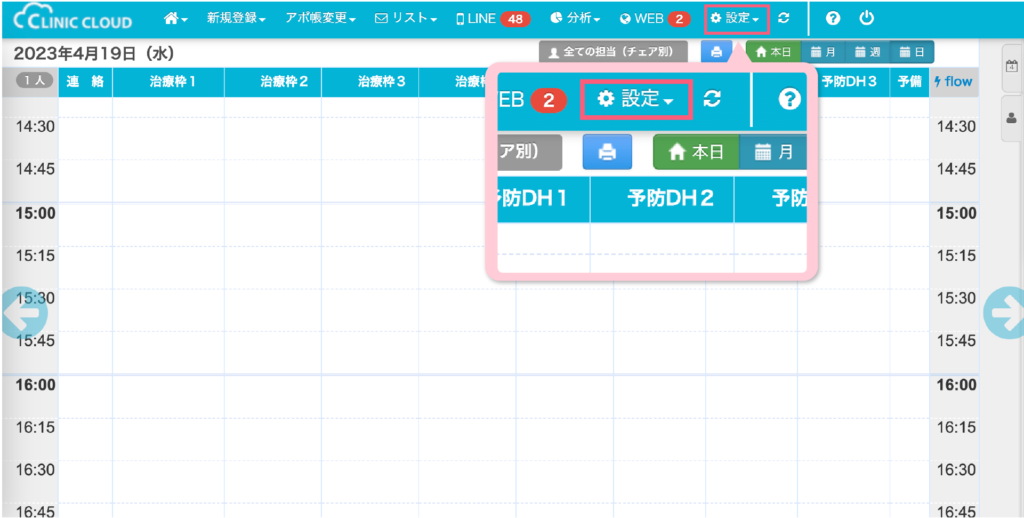Go to next day with right arrow
Screen dimensions: 1024x518
[1003, 313]
